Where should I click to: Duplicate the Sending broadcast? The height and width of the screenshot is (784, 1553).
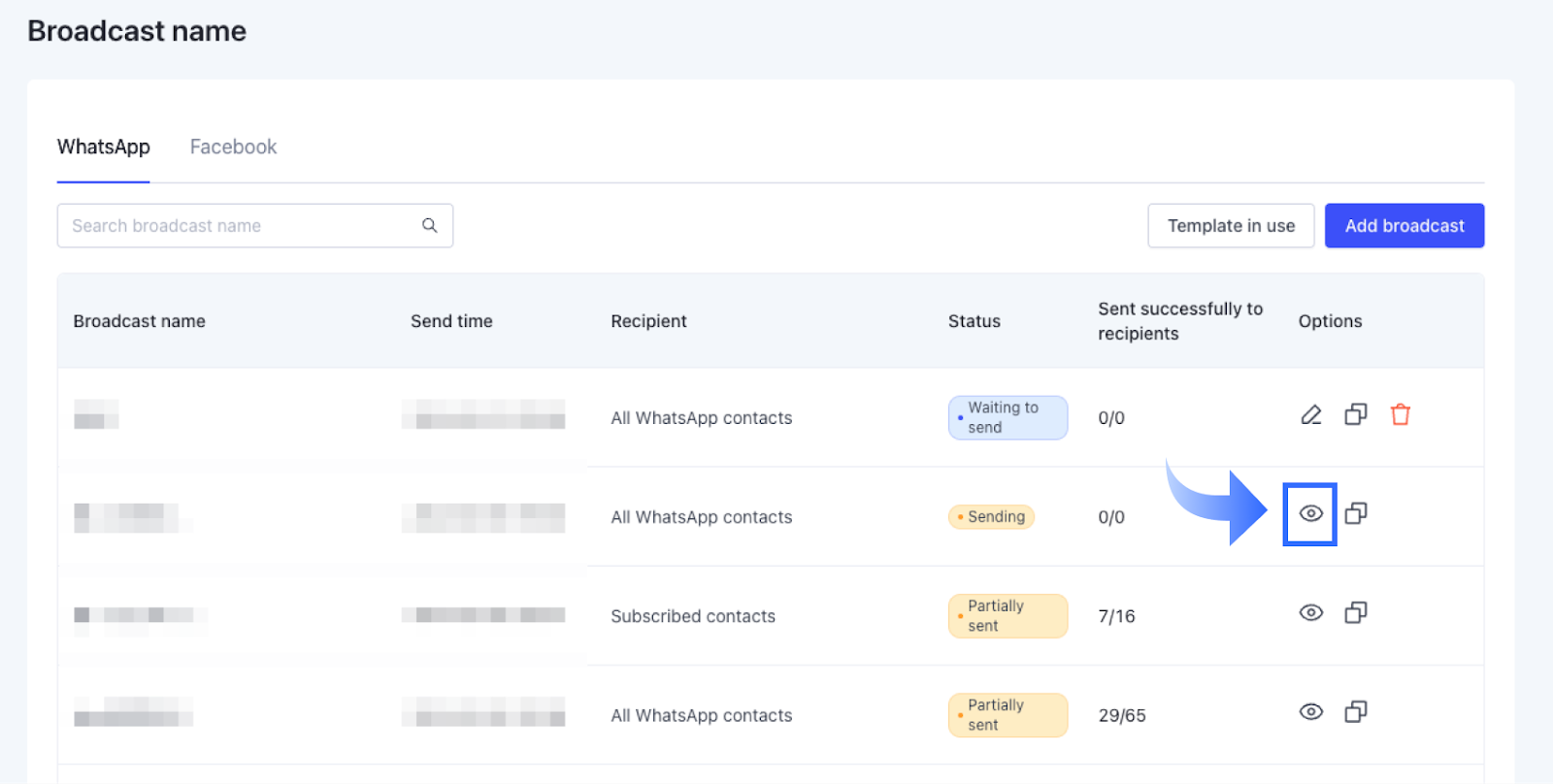coord(1356,513)
